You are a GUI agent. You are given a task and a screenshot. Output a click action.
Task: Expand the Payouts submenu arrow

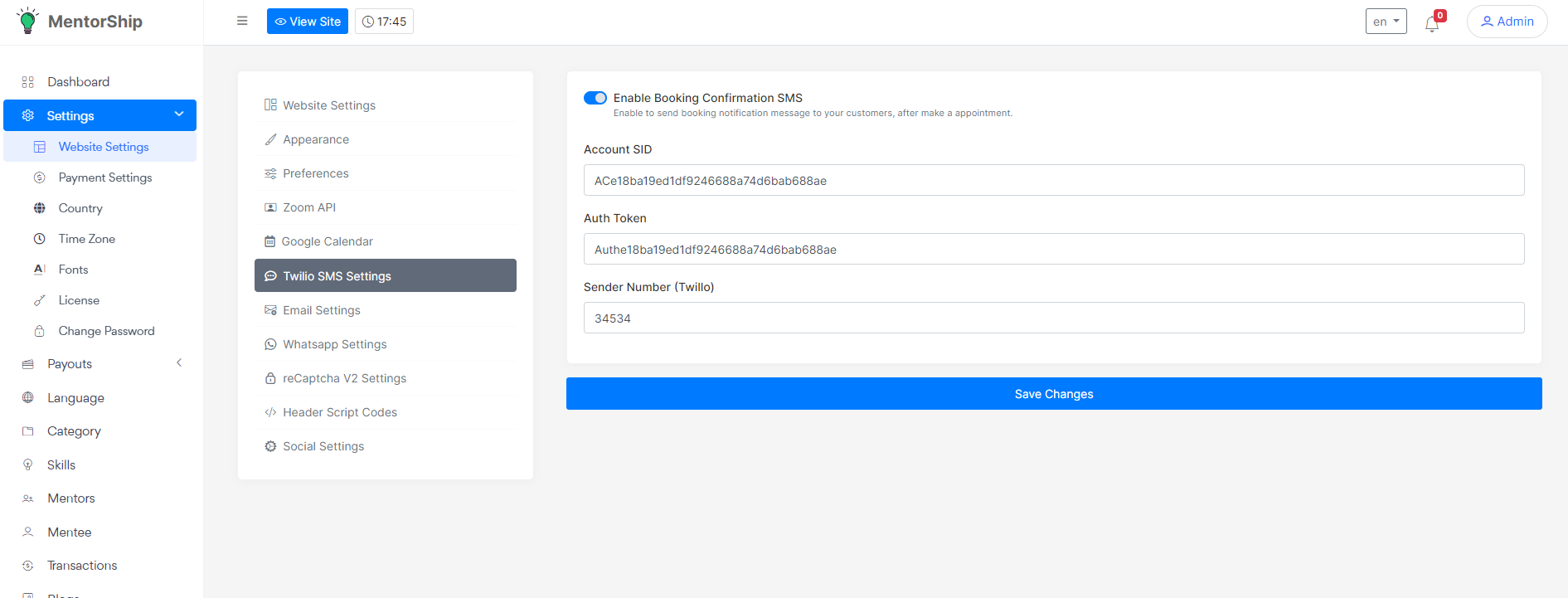click(x=179, y=363)
